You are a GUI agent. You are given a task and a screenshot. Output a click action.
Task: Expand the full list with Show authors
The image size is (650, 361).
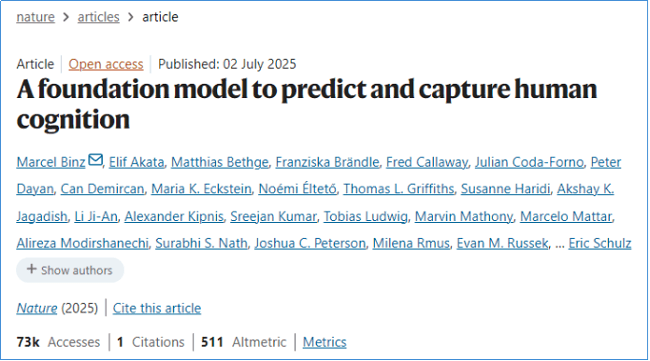[x=70, y=270]
